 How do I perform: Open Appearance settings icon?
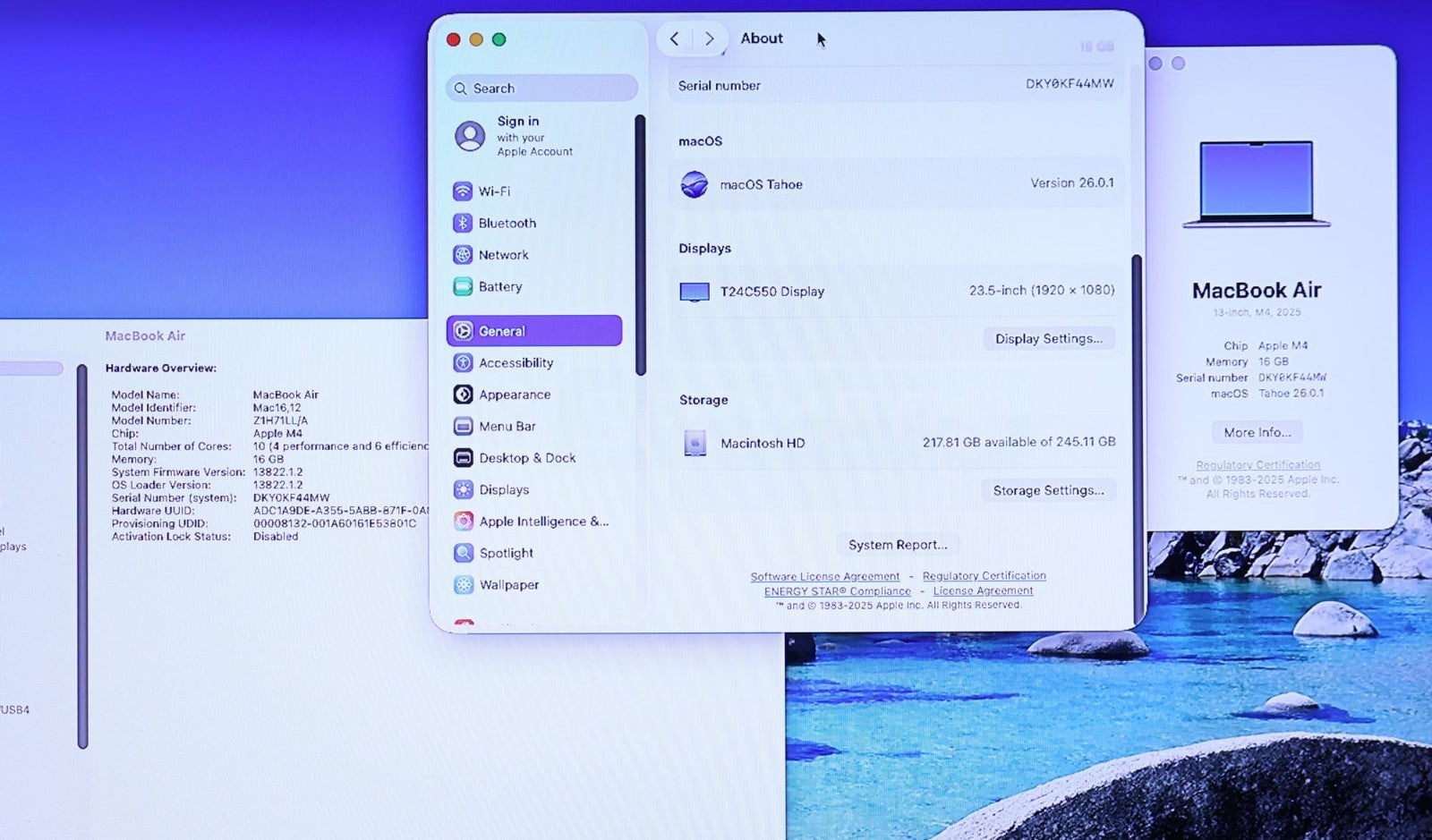463,395
